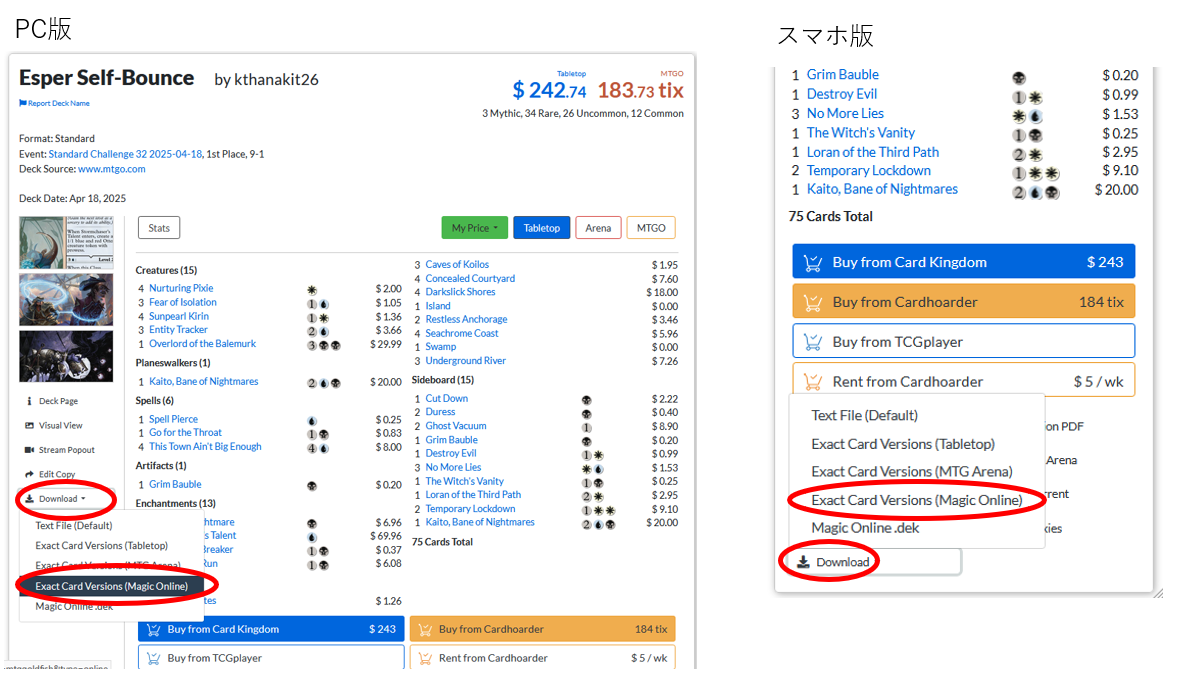
Task: Click the Concealed Courtyard land link
Action: [x=470, y=279]
